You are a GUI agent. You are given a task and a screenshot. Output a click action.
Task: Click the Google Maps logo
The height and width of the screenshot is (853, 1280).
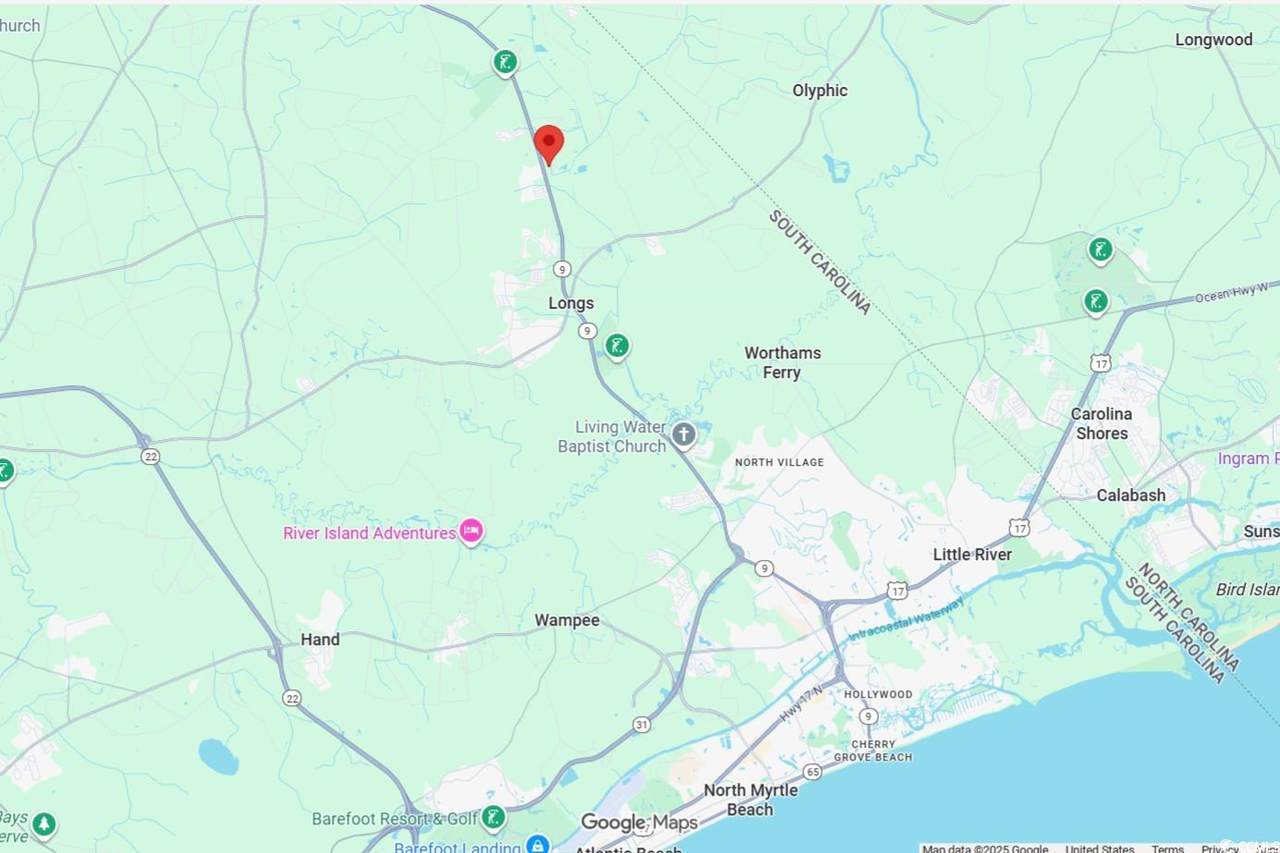click(640, 823)
